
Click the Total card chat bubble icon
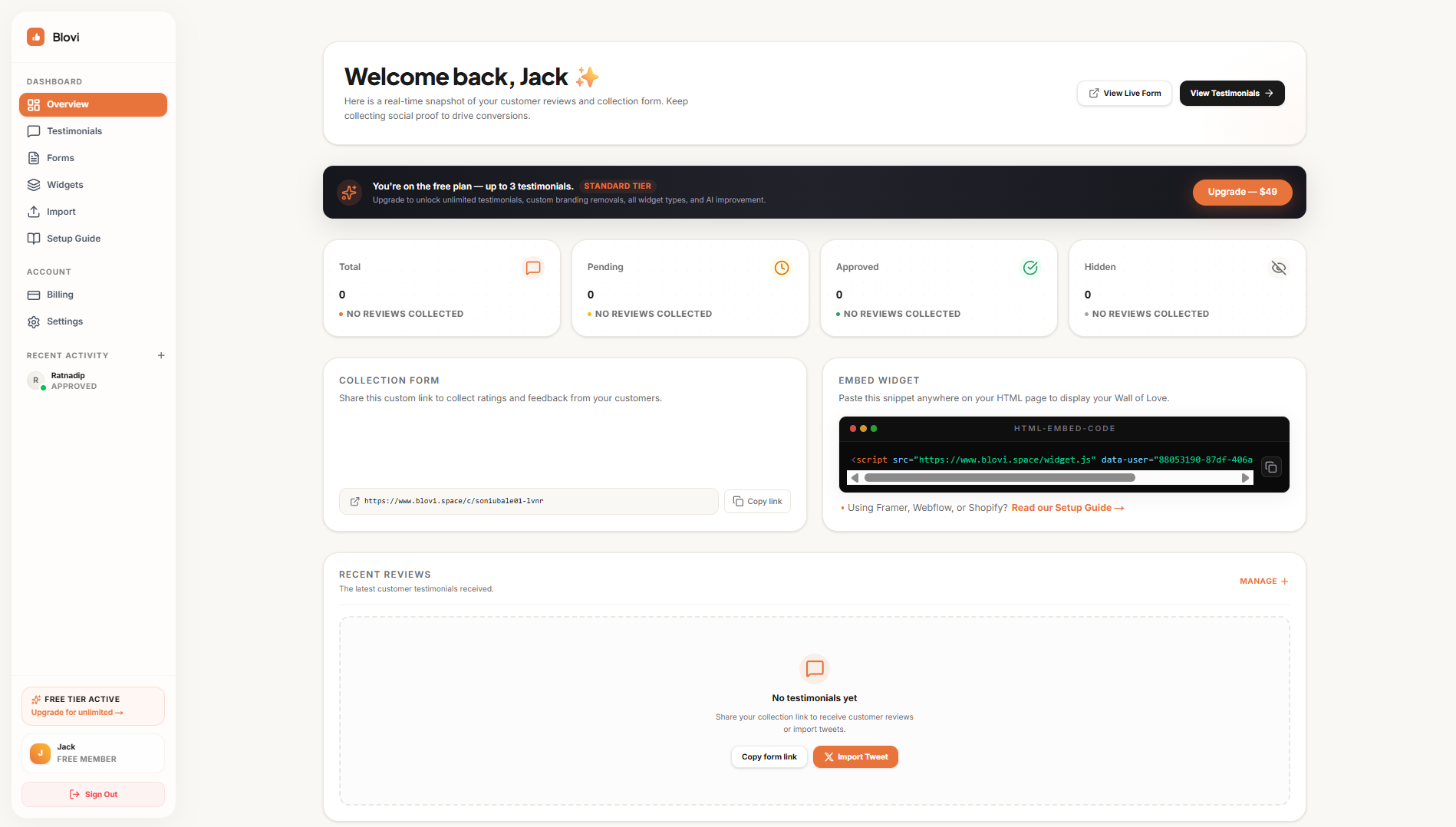533,268
